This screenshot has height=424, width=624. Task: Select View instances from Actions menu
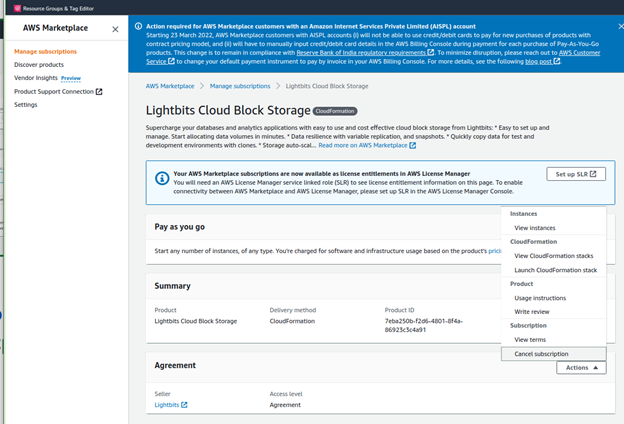534,228
